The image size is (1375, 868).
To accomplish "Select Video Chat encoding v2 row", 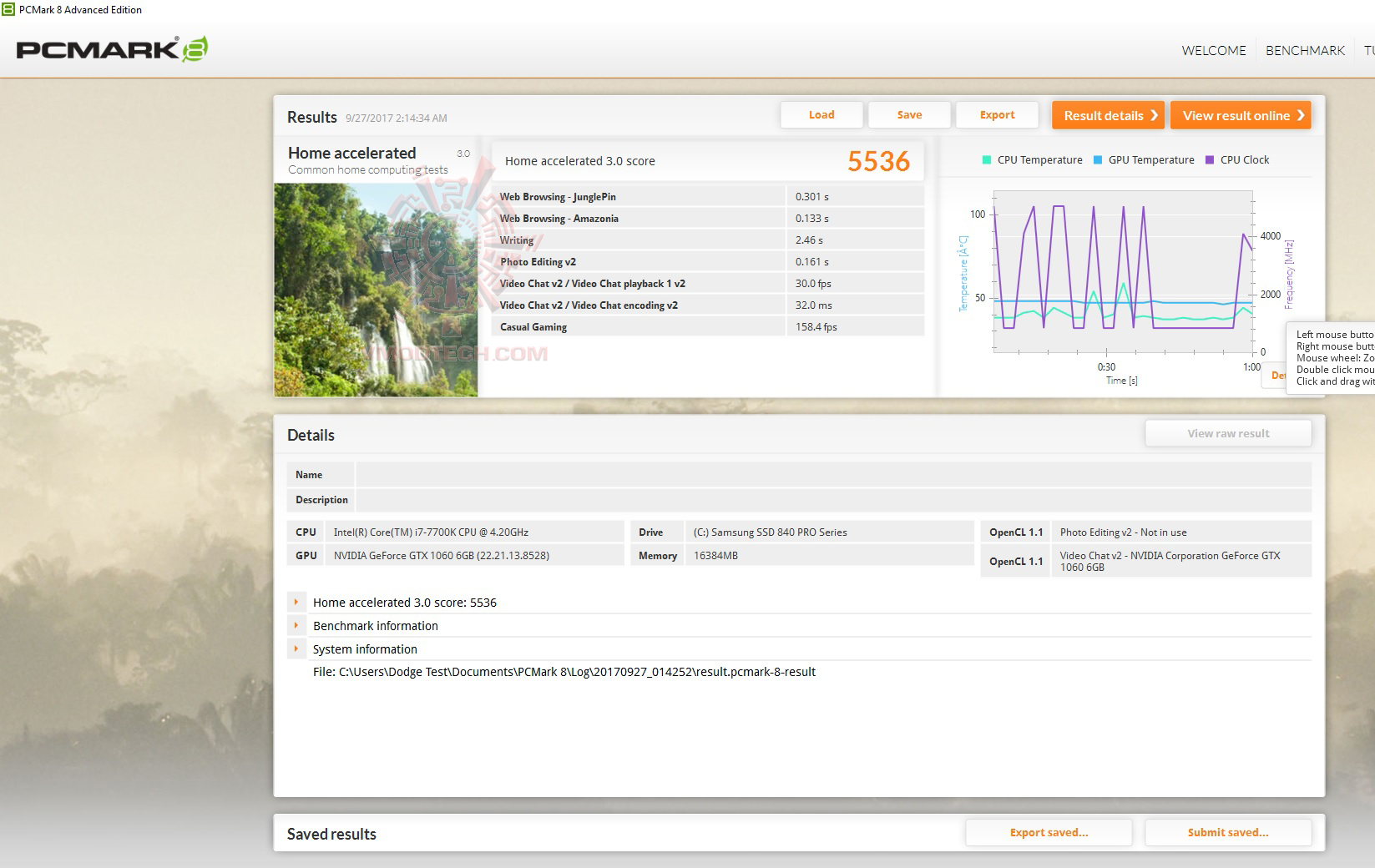I will (x=708, y=305).
